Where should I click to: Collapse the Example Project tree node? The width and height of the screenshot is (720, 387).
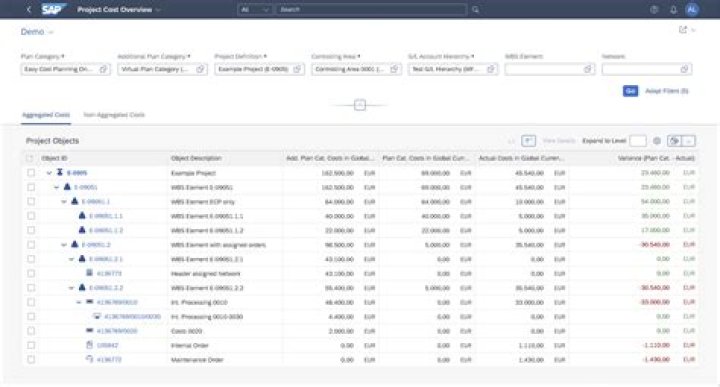click(49, 173)
